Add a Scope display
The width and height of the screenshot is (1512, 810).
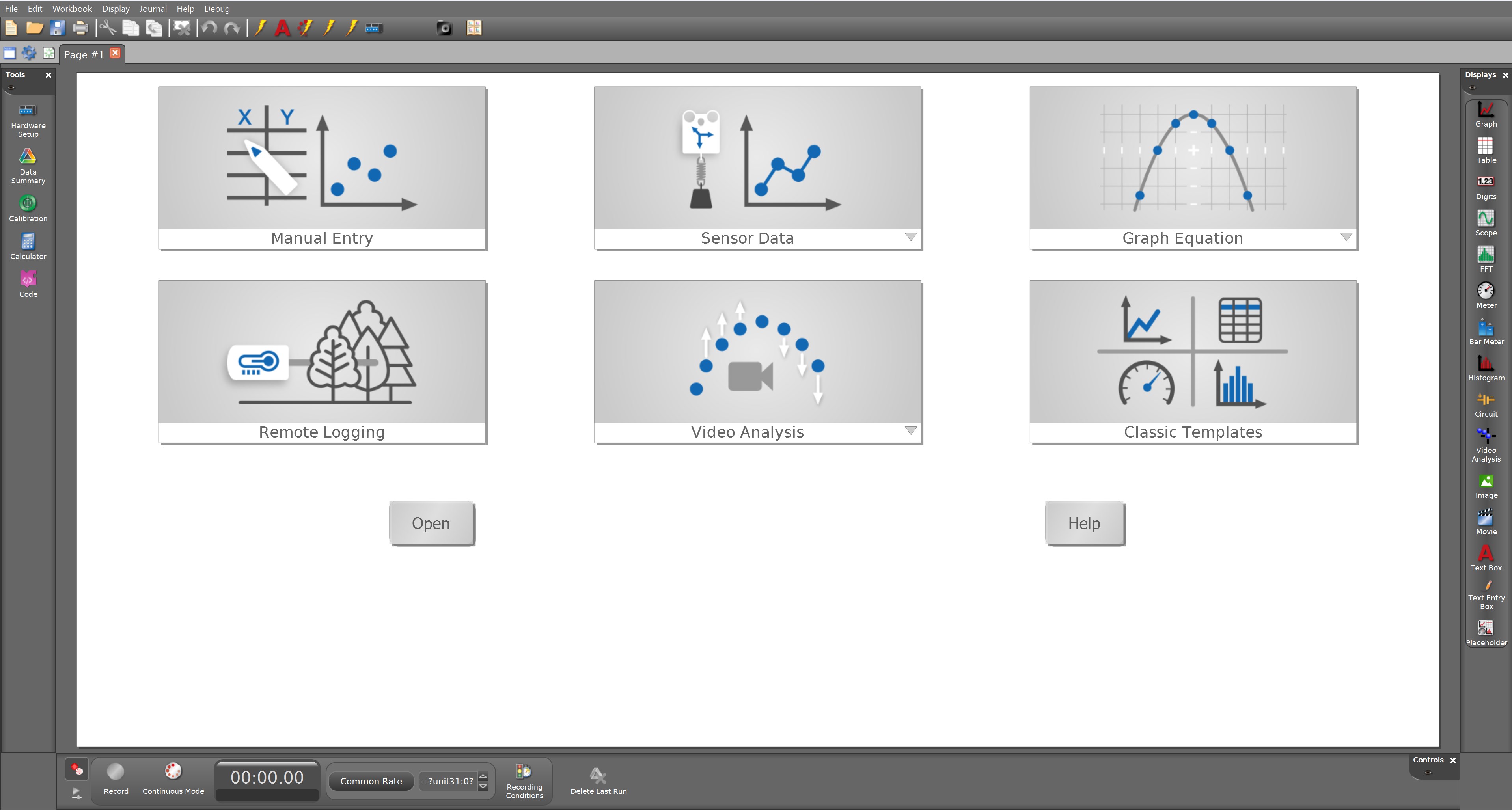coord(1486,223)
